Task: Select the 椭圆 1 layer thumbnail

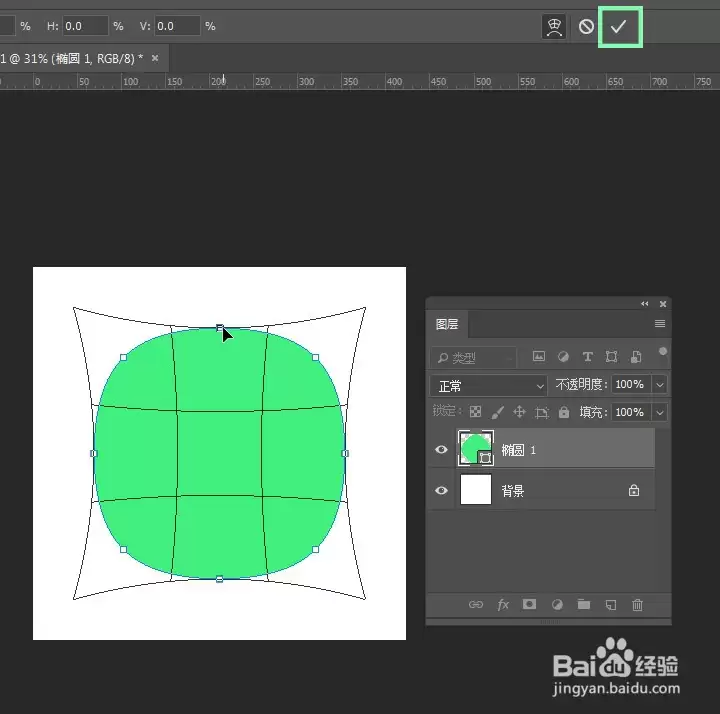Action: pyautogui.click(x=476, y=448)
